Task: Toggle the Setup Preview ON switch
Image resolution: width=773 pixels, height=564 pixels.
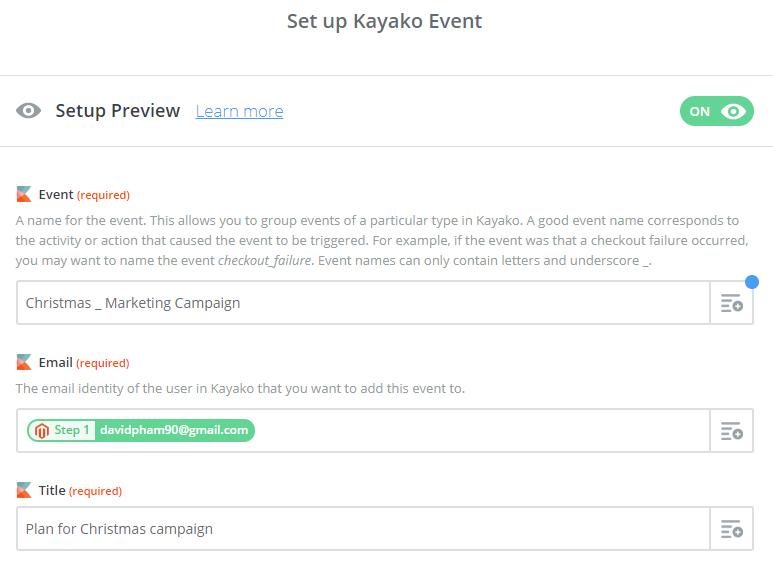Action: click(x=716, y=111)
